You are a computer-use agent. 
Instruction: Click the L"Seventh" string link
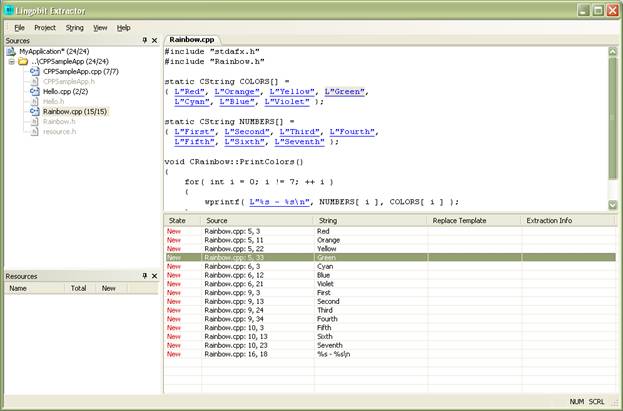pos(300,142)
